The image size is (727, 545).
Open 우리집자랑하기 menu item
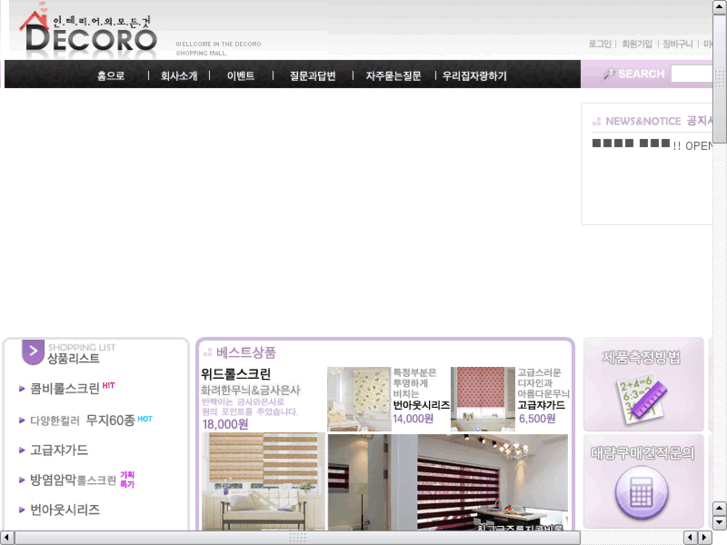[474, 76]
